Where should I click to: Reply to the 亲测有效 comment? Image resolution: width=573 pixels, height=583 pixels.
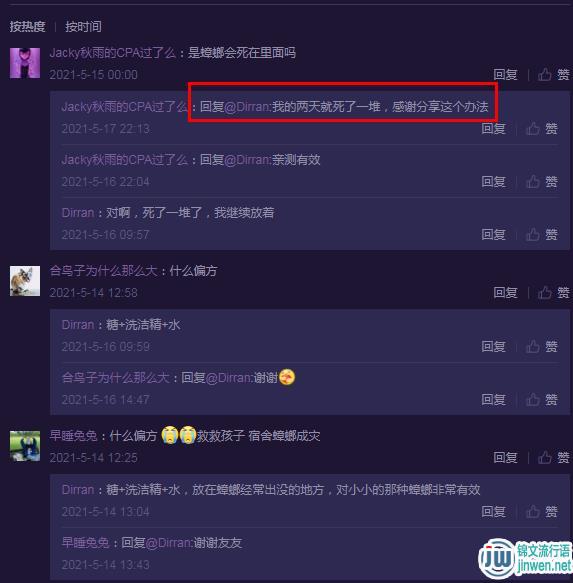tap(493, 181)
